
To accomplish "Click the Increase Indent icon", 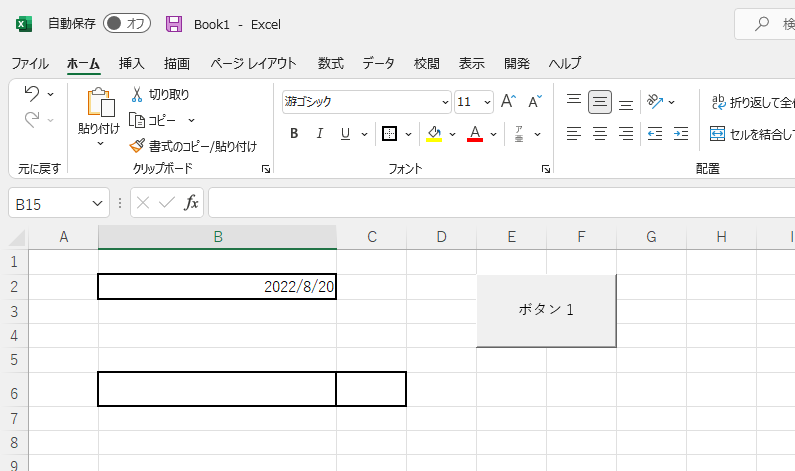I will [x=681, y=133].
